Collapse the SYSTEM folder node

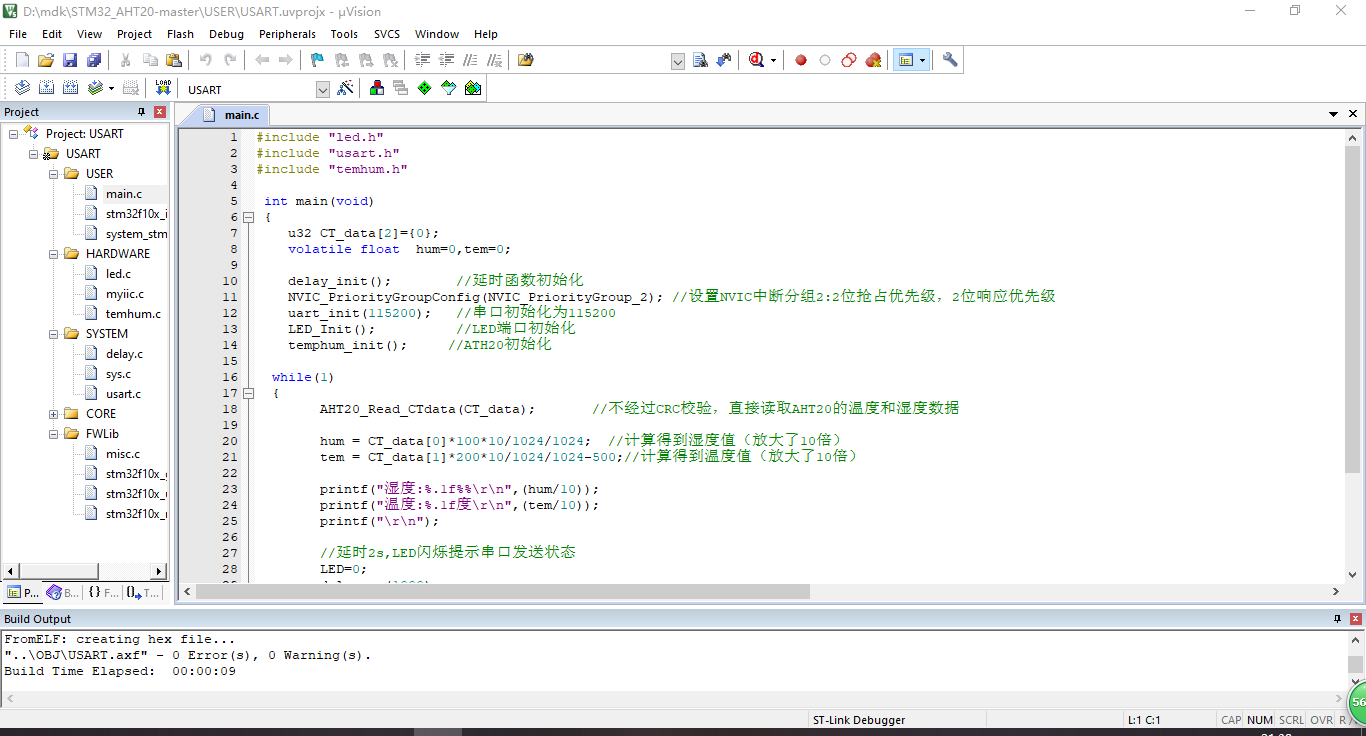pyautogui.click(x=53, y=334)
